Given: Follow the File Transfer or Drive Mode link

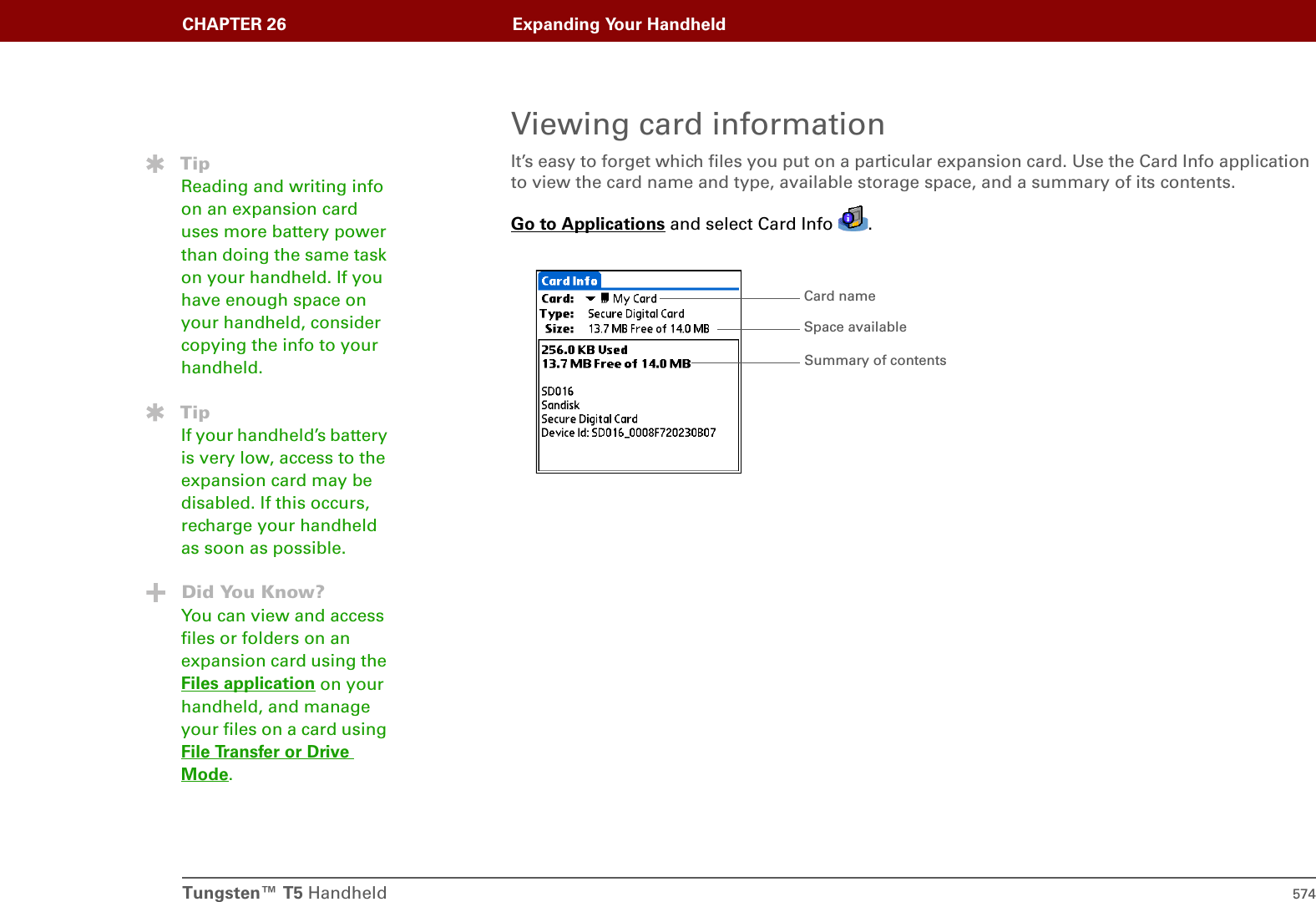Looking at the screenshot, I should pyautogui.click(x=267, y=763).
